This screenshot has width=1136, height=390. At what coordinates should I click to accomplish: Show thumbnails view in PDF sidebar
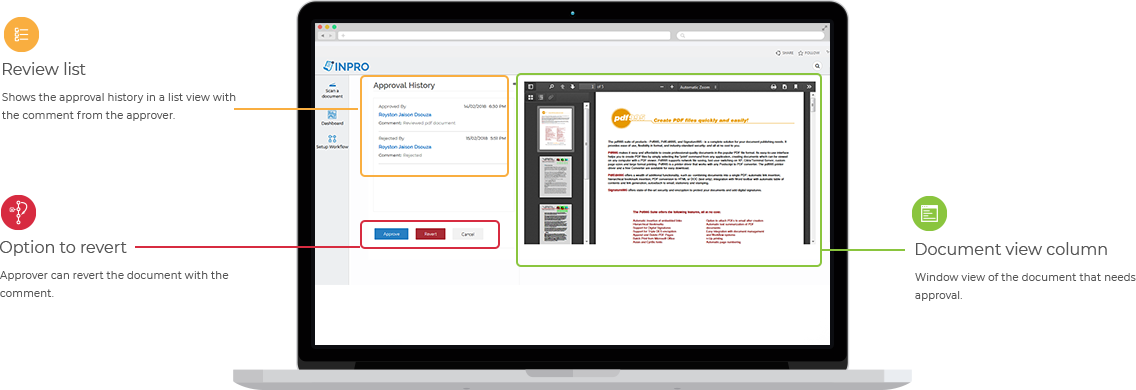coord(530,97)
